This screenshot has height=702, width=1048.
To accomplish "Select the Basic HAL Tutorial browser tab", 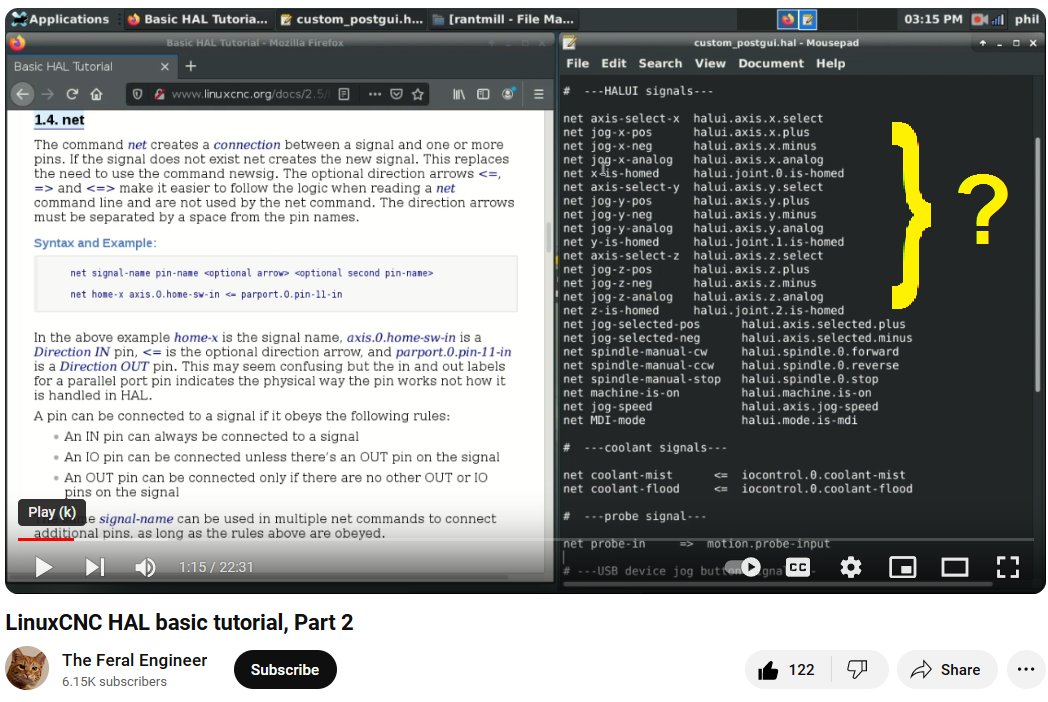I will [x=92, y=66].
